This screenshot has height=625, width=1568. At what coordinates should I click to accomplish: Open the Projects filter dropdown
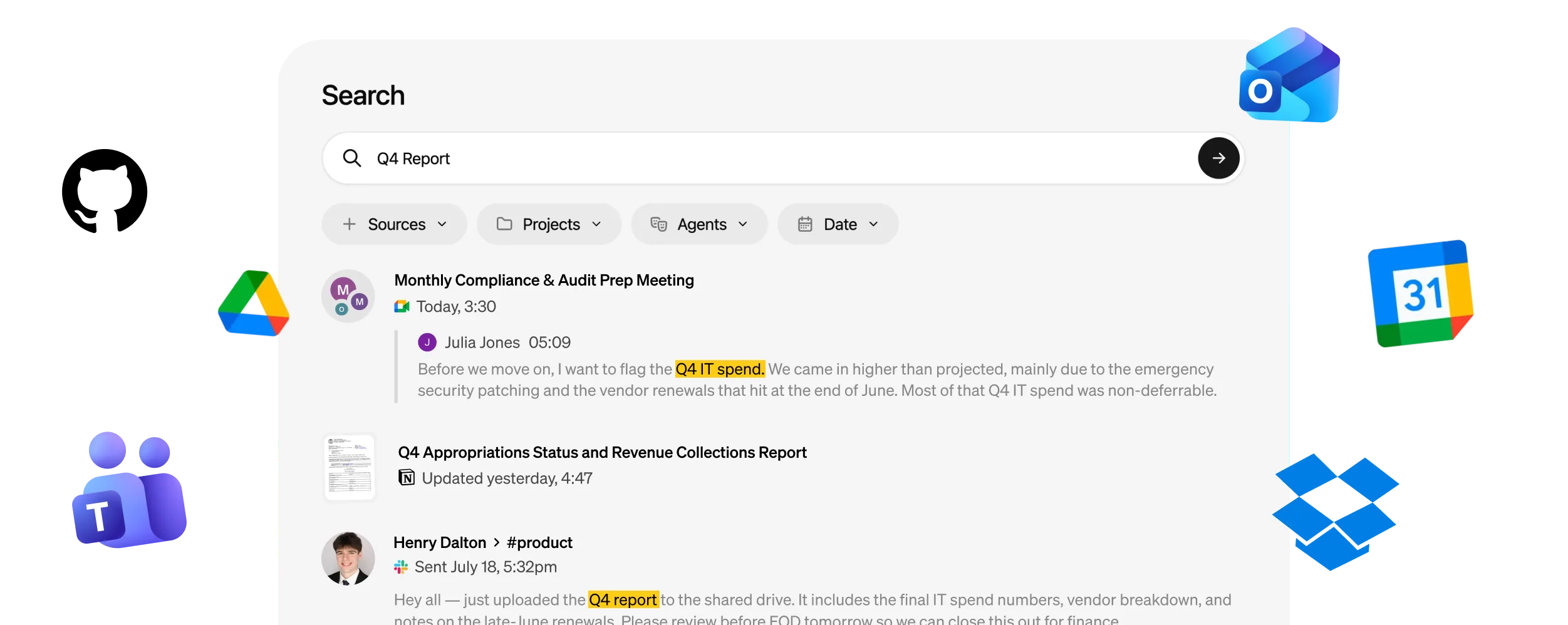tap(549, 224)
